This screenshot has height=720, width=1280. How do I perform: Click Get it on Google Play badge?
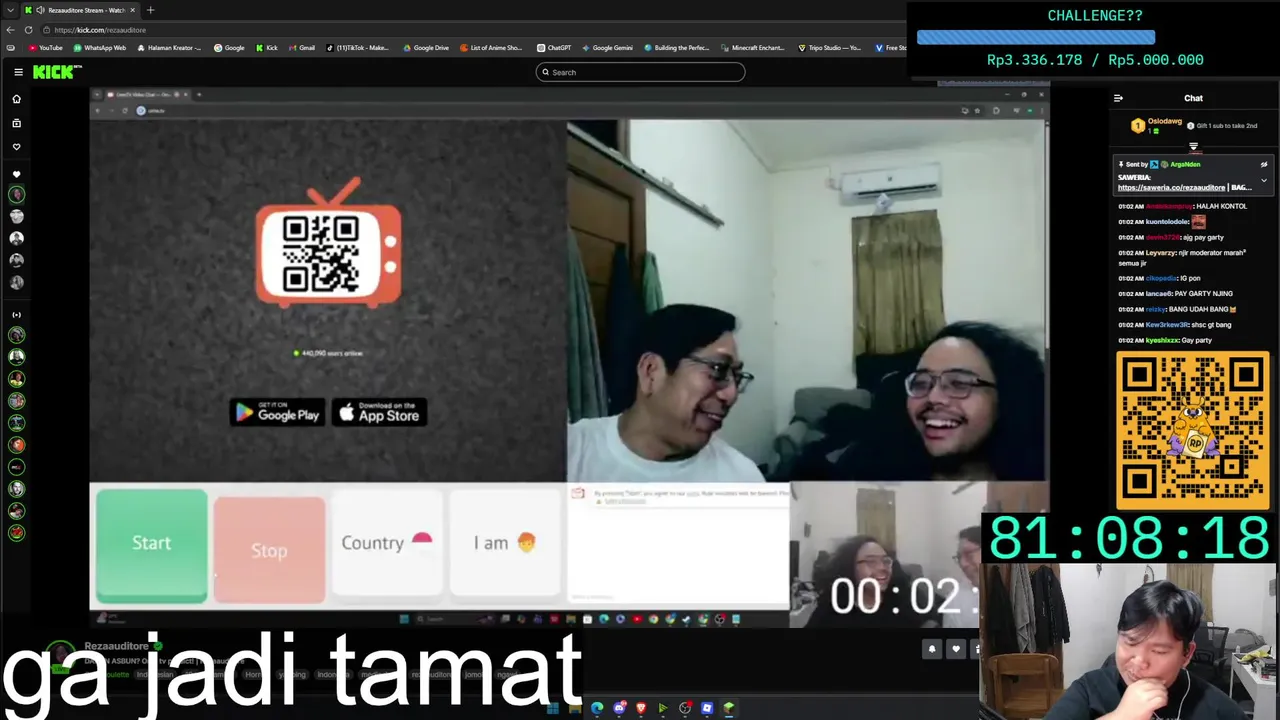[277, 413]
